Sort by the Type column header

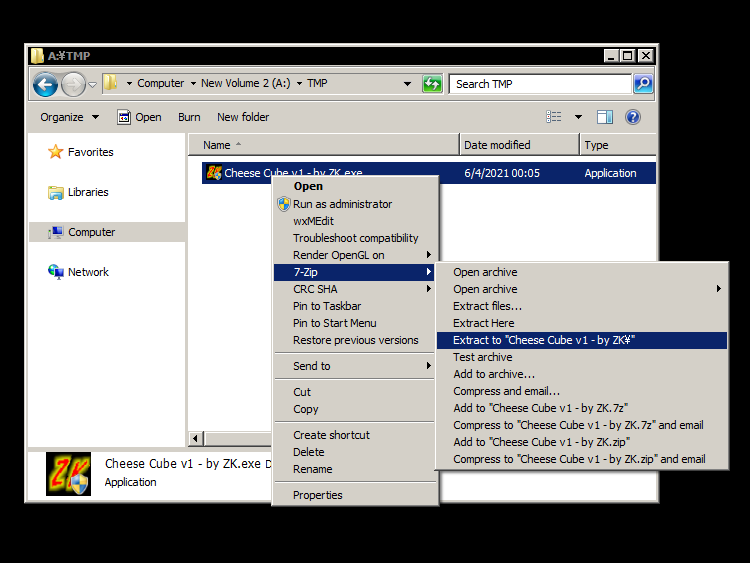[618, 145]
